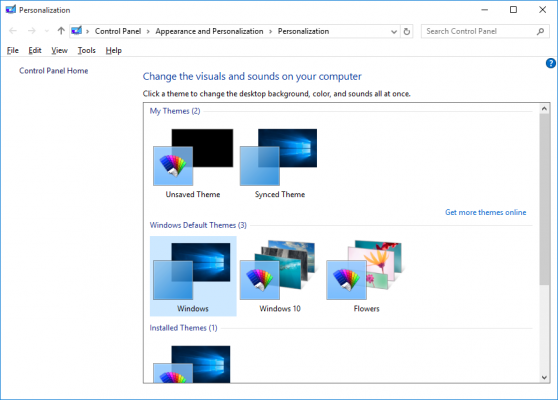Refresh the Personalization page
This screenshot has width=558, height=400.
pyautogui.click(x=406, y=31)
